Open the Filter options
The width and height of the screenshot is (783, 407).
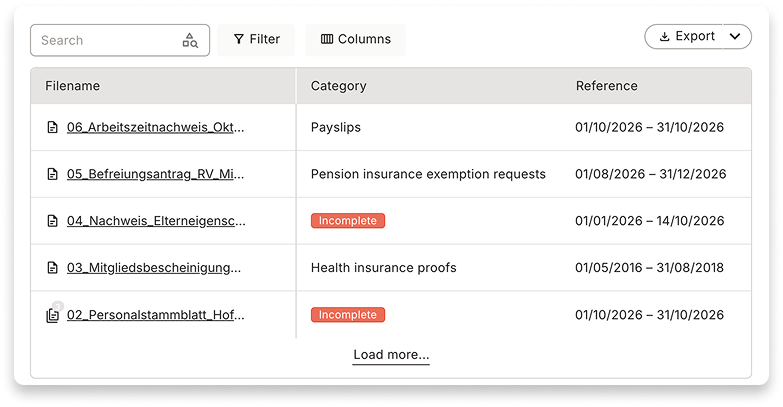[256, 39]
